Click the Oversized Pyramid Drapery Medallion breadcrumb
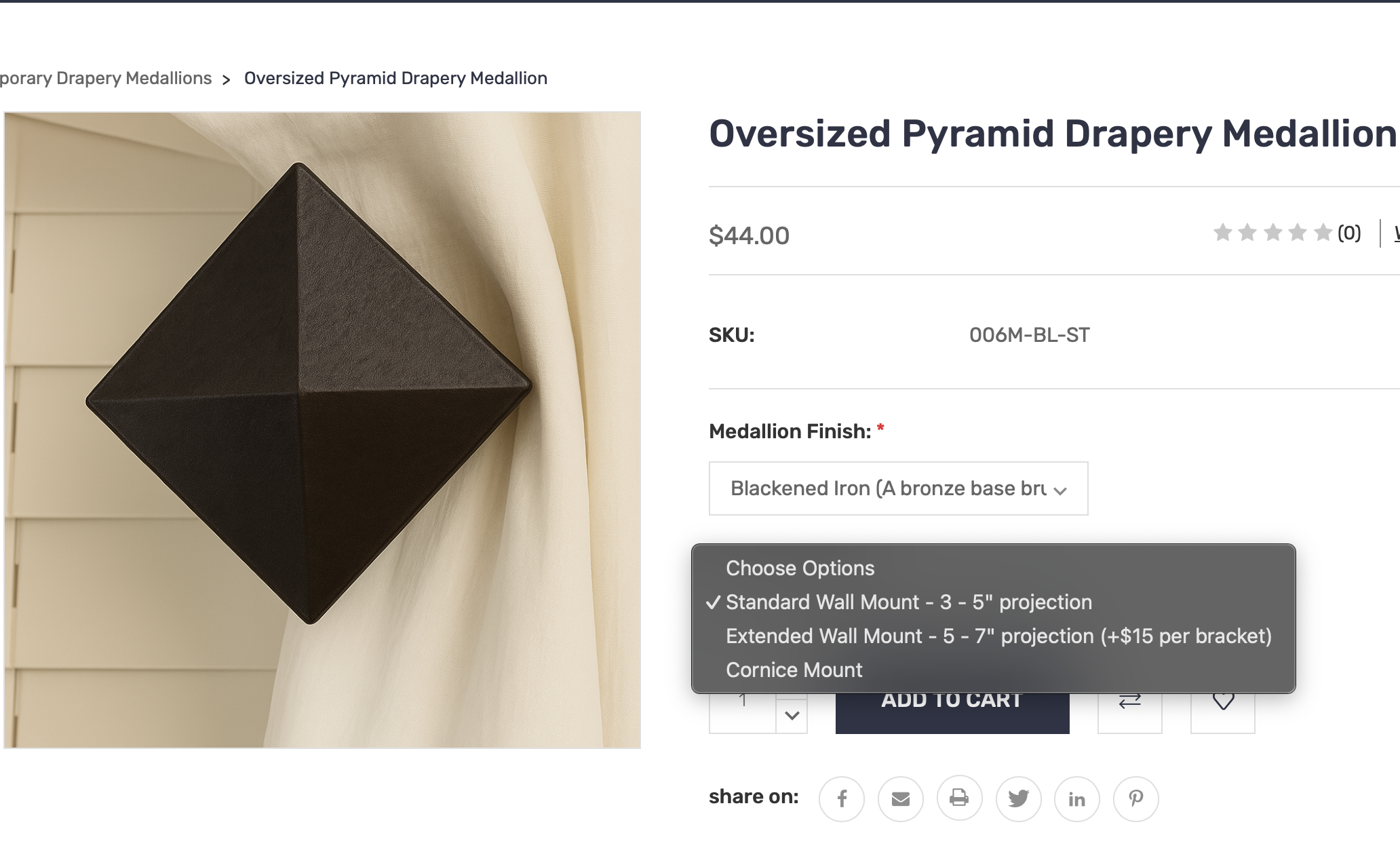The width and height of the screenshot is (1400, 867). tap(395, 79)
